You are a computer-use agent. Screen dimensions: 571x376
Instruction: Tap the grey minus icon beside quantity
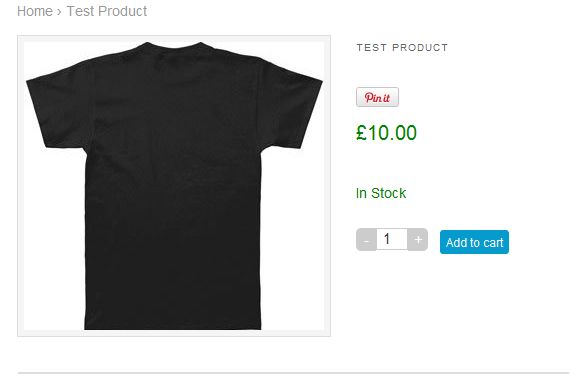point(366,240)
